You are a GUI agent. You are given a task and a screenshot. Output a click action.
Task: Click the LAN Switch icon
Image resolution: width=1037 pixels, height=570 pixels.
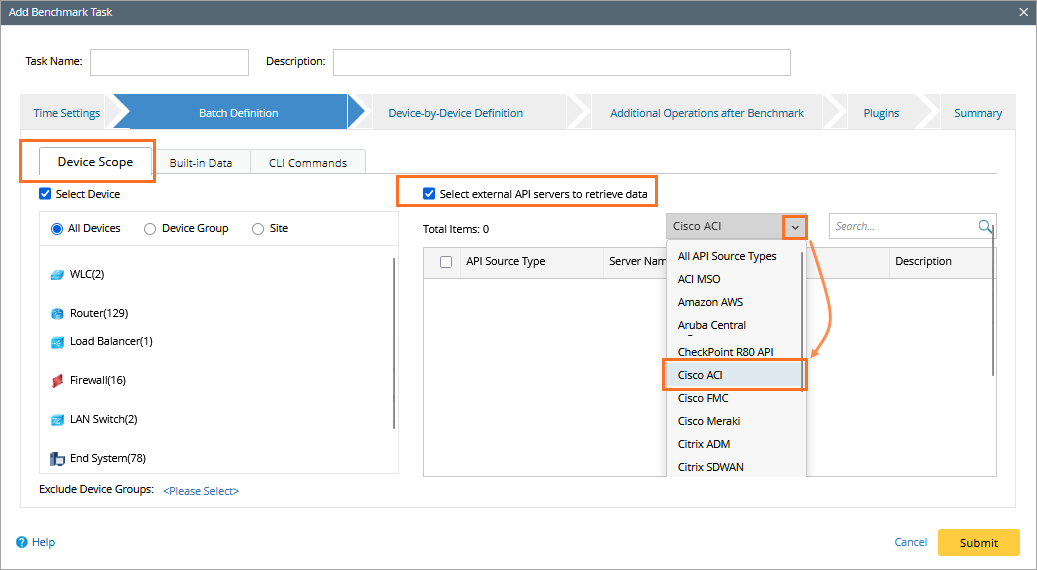(58, 420)
